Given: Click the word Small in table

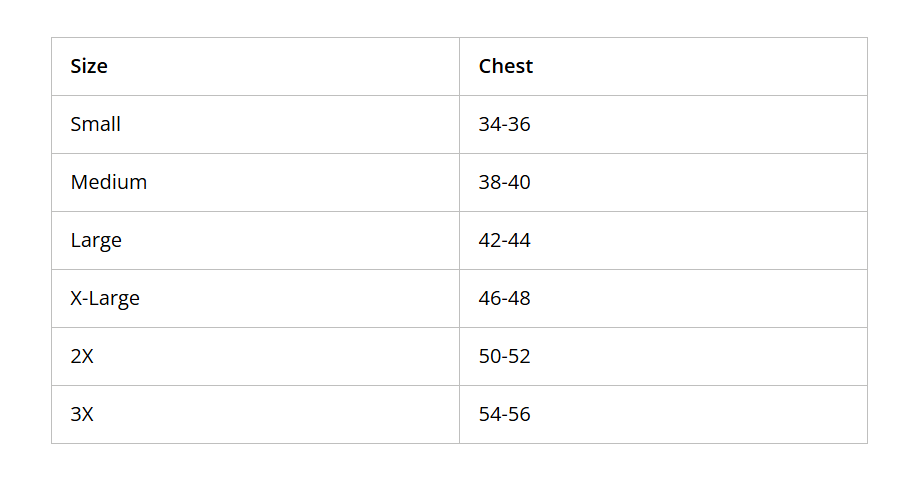Looking at the screenshot, I should pyautogui.click(x=95, y=124).
